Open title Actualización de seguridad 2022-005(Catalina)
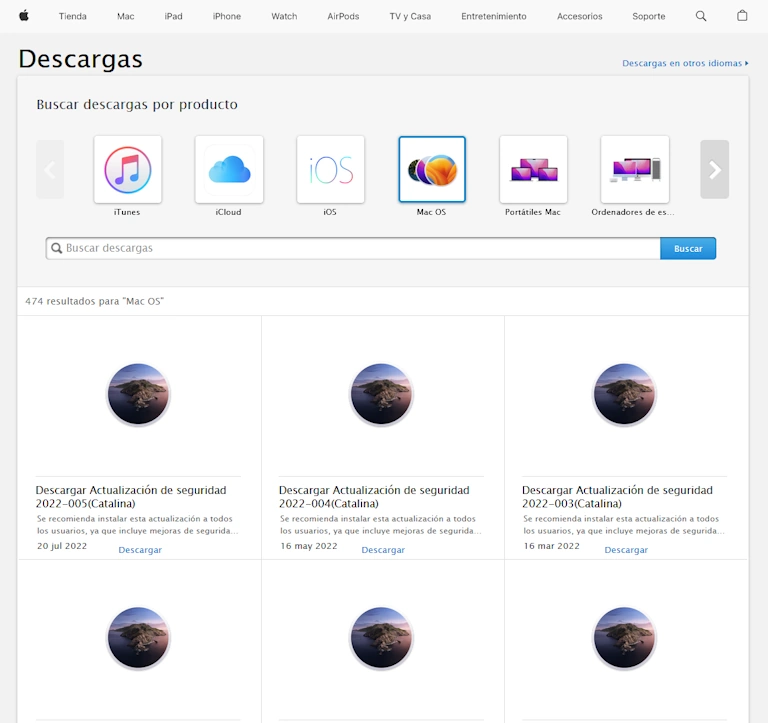 point(131,497)
